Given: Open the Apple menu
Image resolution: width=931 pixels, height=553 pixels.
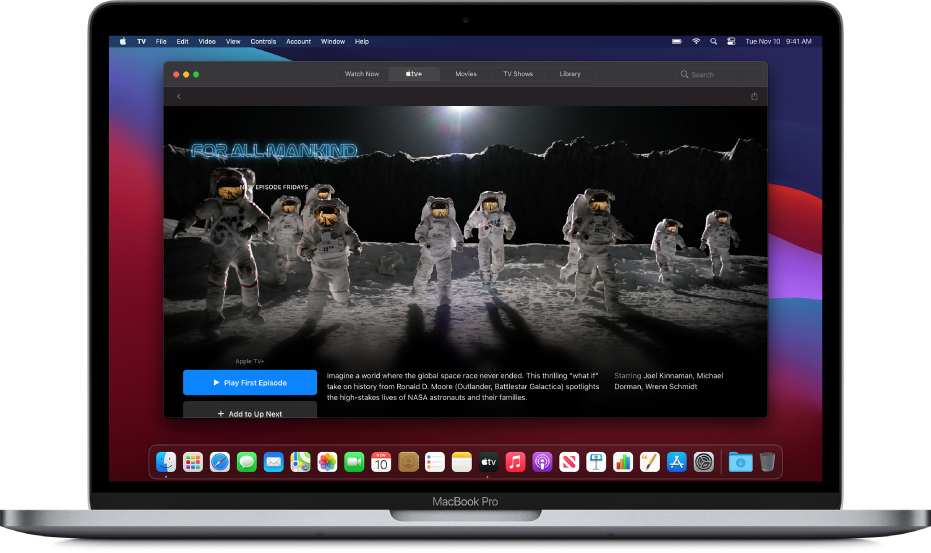Looking at the screenshot, I should point(123,42).
